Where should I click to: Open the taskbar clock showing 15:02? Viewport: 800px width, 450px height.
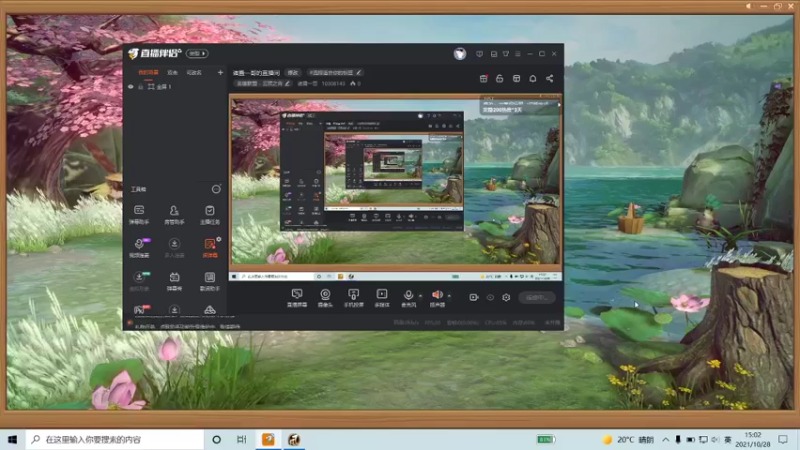[x=753, y=439]
